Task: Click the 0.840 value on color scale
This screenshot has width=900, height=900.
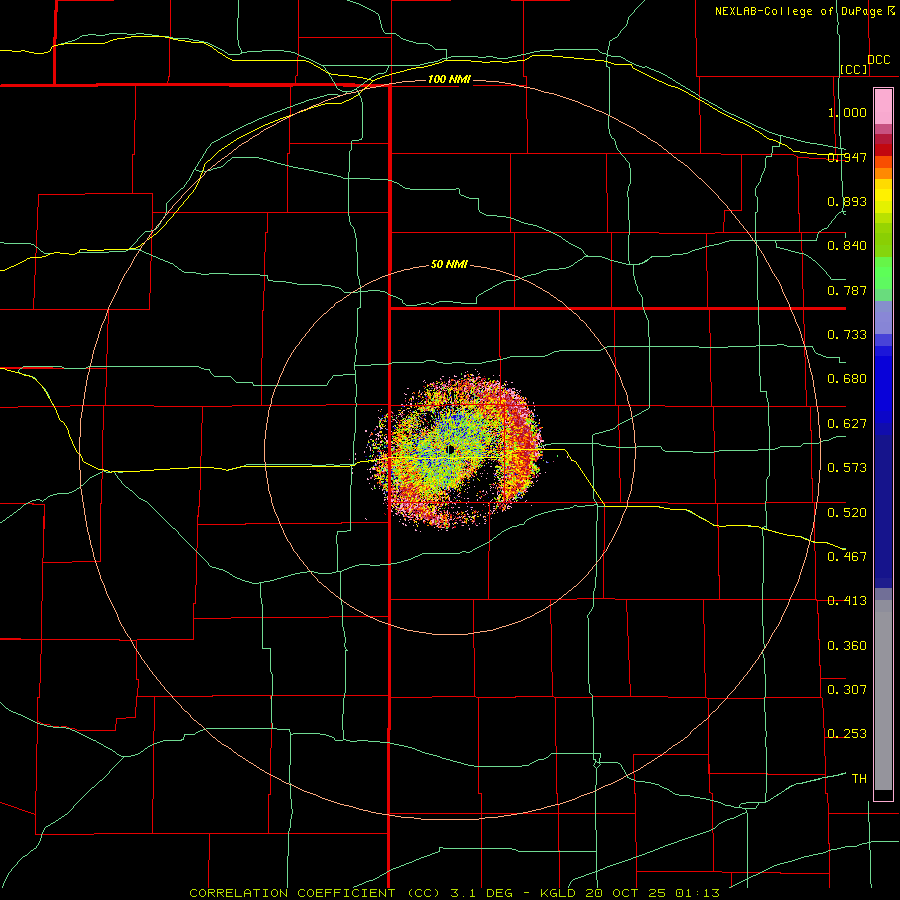Action: (x=847, y=246)
